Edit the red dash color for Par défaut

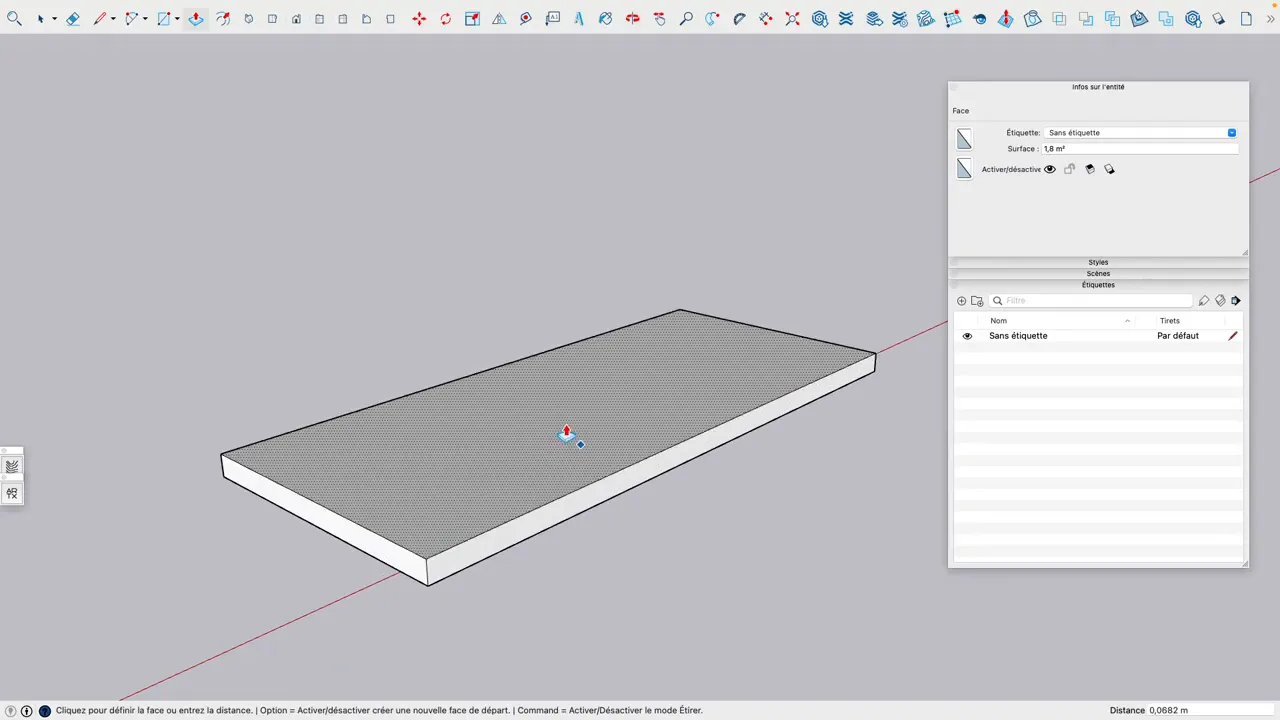click(1232, 335)
